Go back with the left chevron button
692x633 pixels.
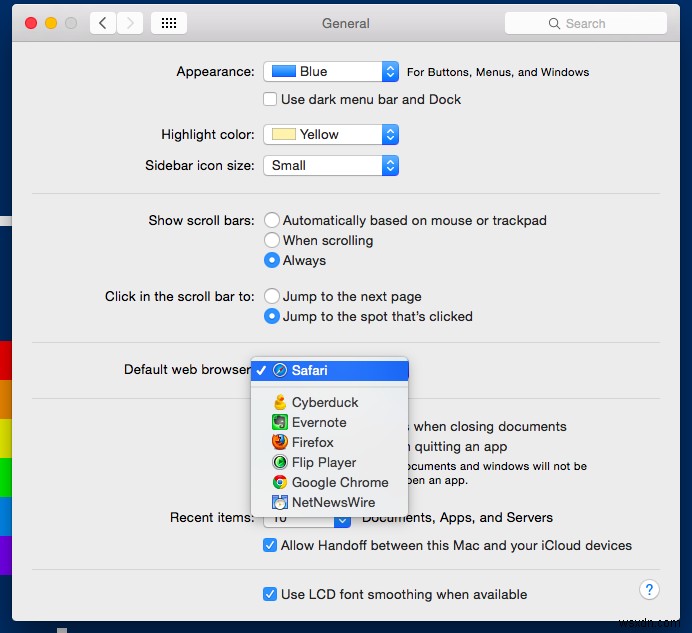pyautogui.click(x=103, y=23)
